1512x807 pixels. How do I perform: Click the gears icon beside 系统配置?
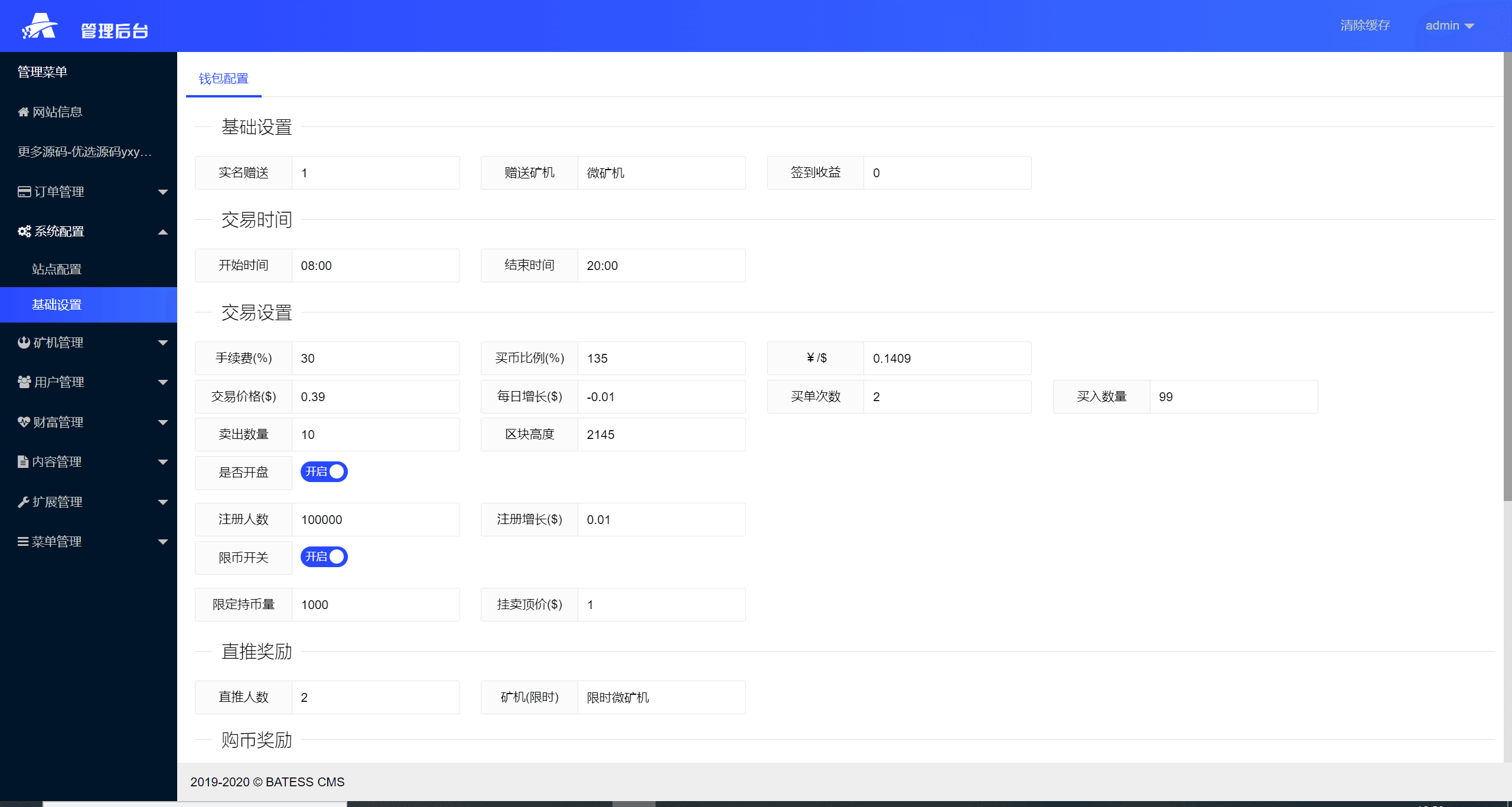tap(24, 232)
